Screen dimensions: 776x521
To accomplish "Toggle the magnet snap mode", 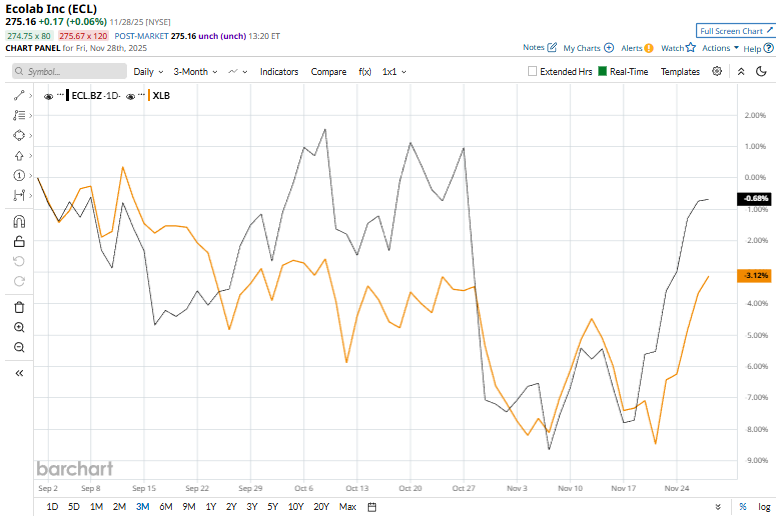I will (x=19, y=221).
